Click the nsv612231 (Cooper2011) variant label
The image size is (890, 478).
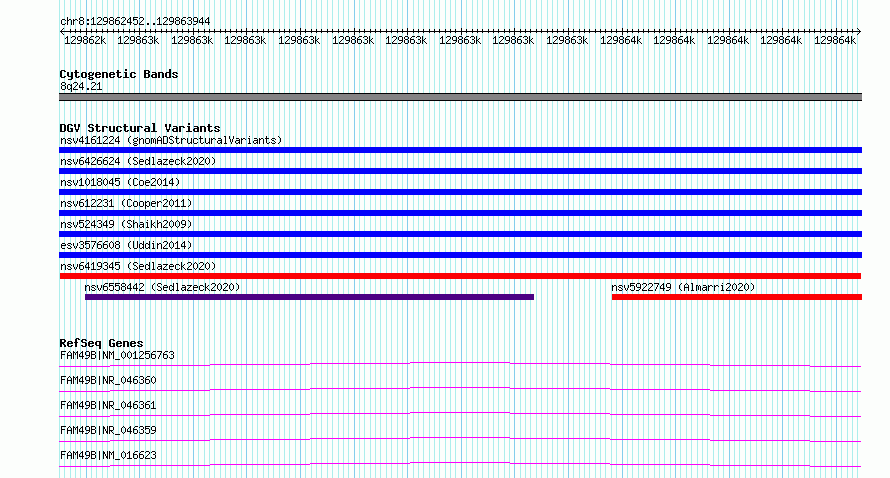pyautogui.click(x=126, y=203)
